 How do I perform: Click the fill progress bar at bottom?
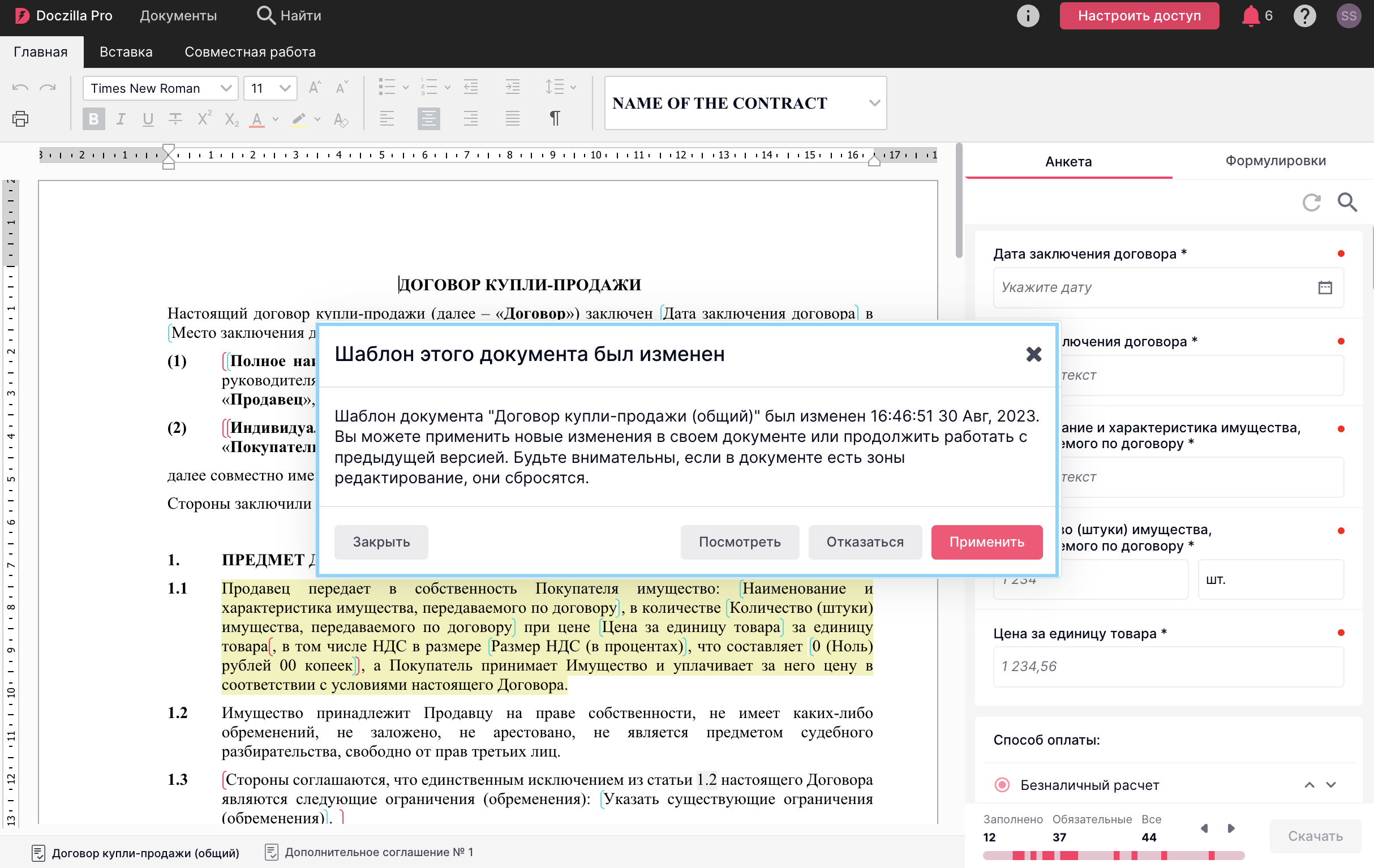(1113, 855)
